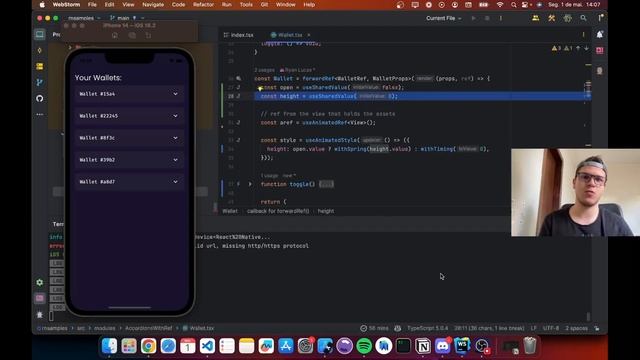Expand Wallet #a8d7 accordion chevron
Image resolution: width=640 pixels, height=360 pixels.
pos(176,182)
